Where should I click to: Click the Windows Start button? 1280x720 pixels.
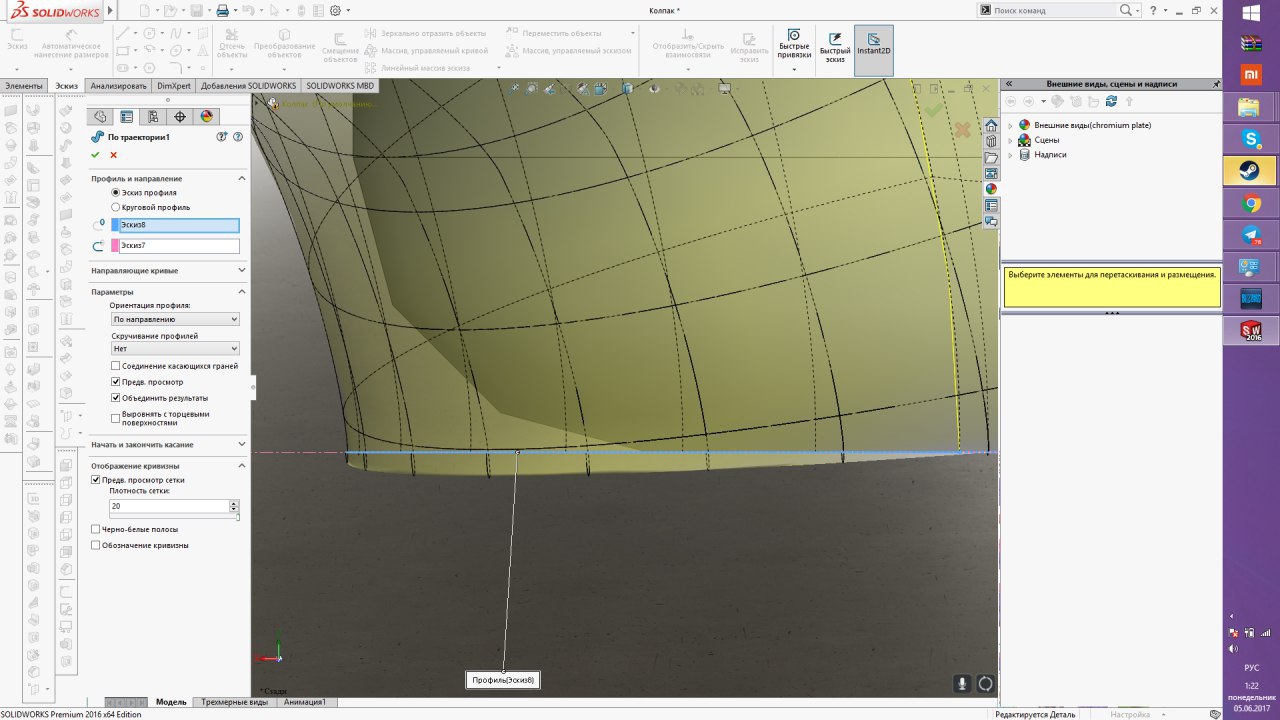(x=1250, y=13)
